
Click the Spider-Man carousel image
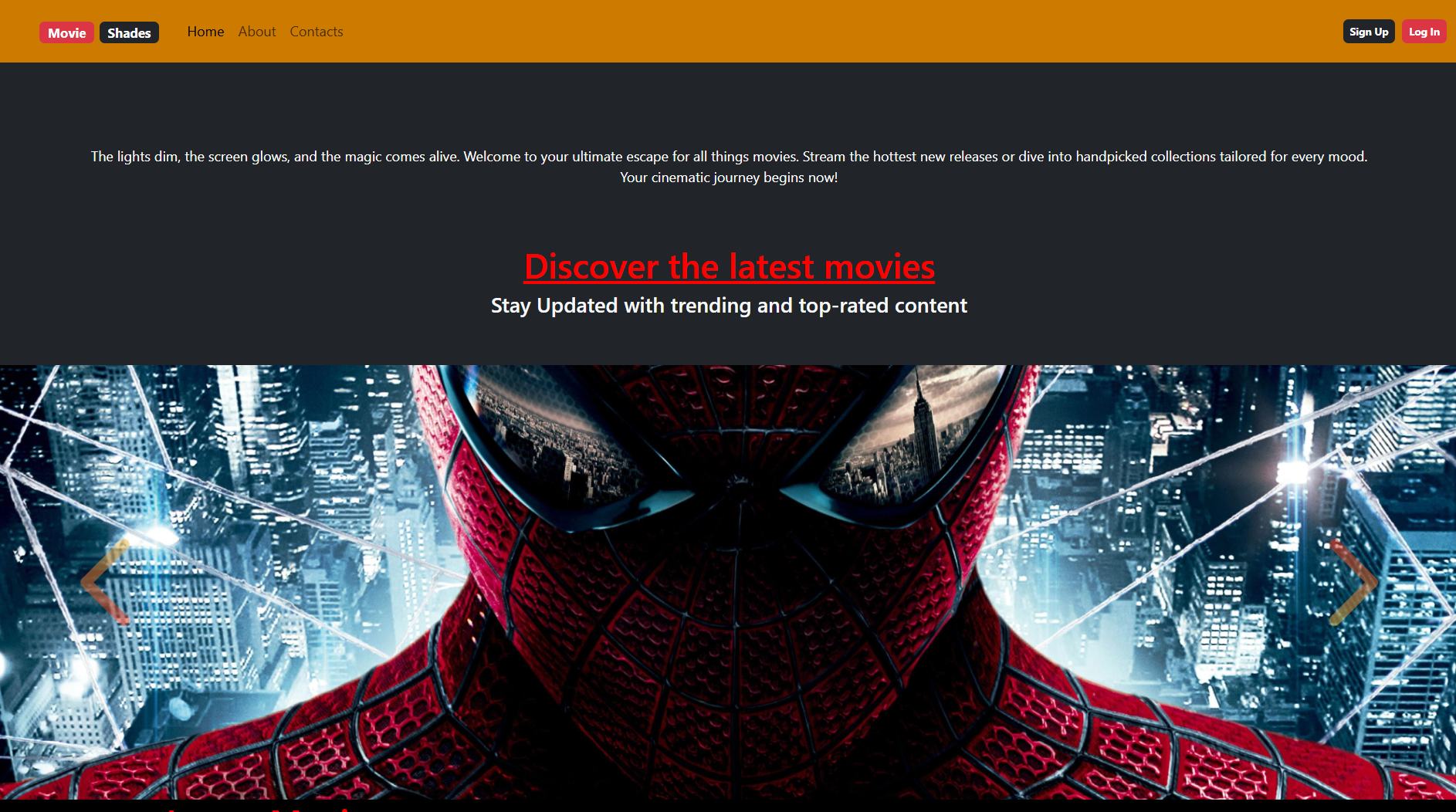tap(728, 582)
